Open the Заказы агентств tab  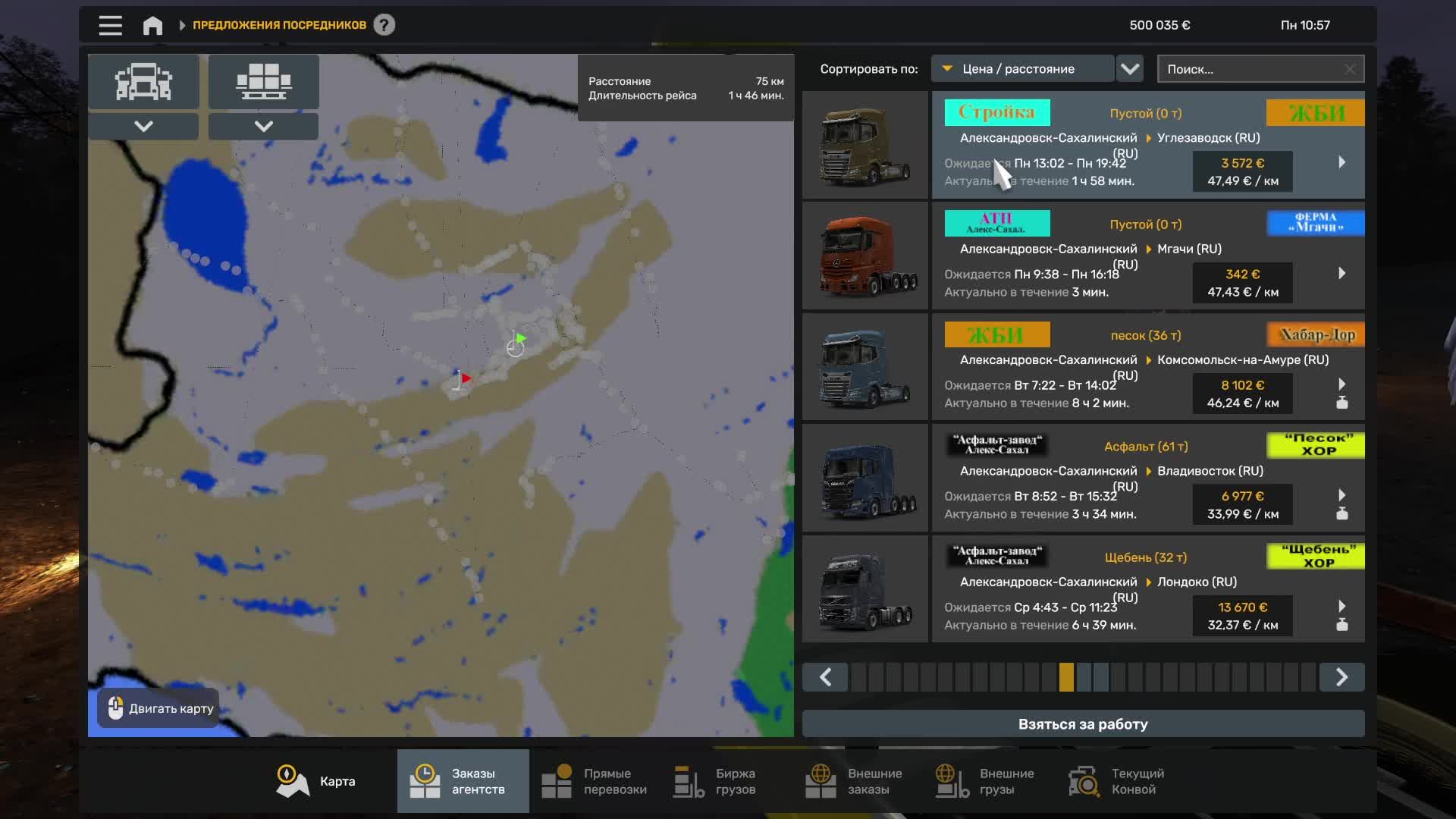click(463, 781)
